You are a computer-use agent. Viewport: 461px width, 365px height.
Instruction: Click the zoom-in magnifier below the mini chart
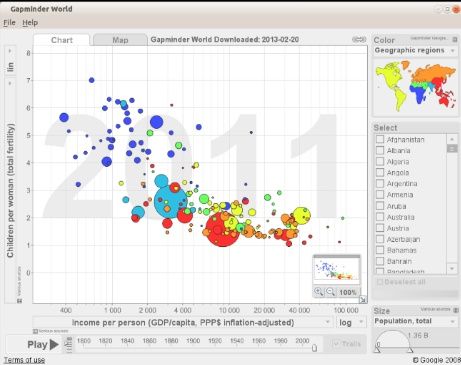(x=319, y=292)
